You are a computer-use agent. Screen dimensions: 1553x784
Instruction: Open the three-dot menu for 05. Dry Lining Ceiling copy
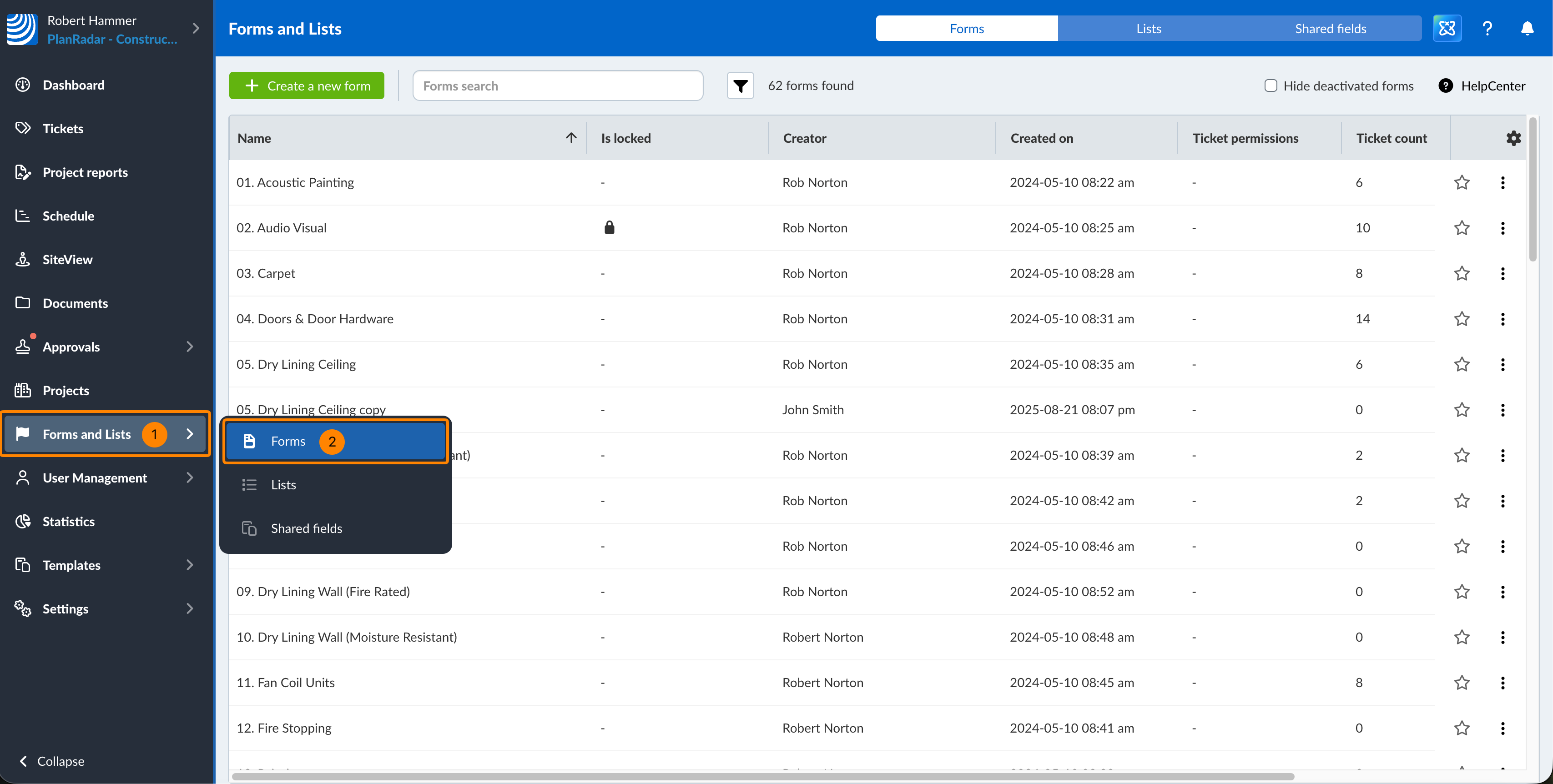pos(1503,410)
